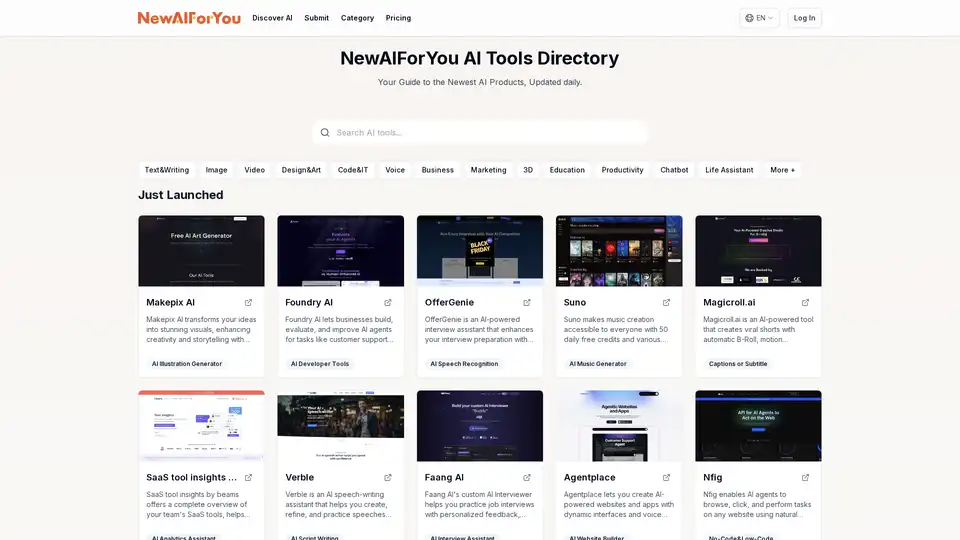
Task: Select Marketing category filter
Action: click(489, 170)
